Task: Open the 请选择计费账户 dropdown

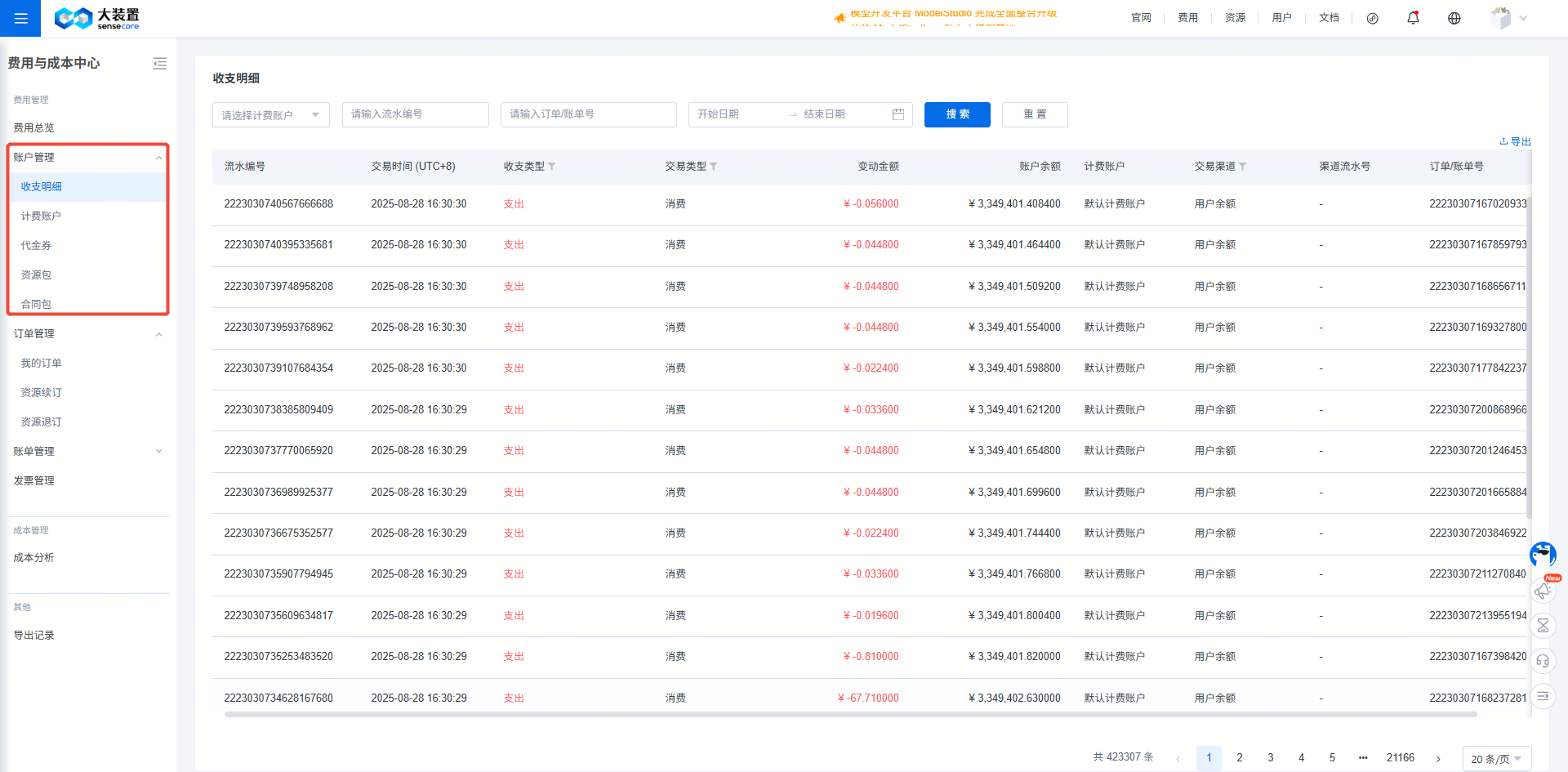Action: (x=270, y=115)
